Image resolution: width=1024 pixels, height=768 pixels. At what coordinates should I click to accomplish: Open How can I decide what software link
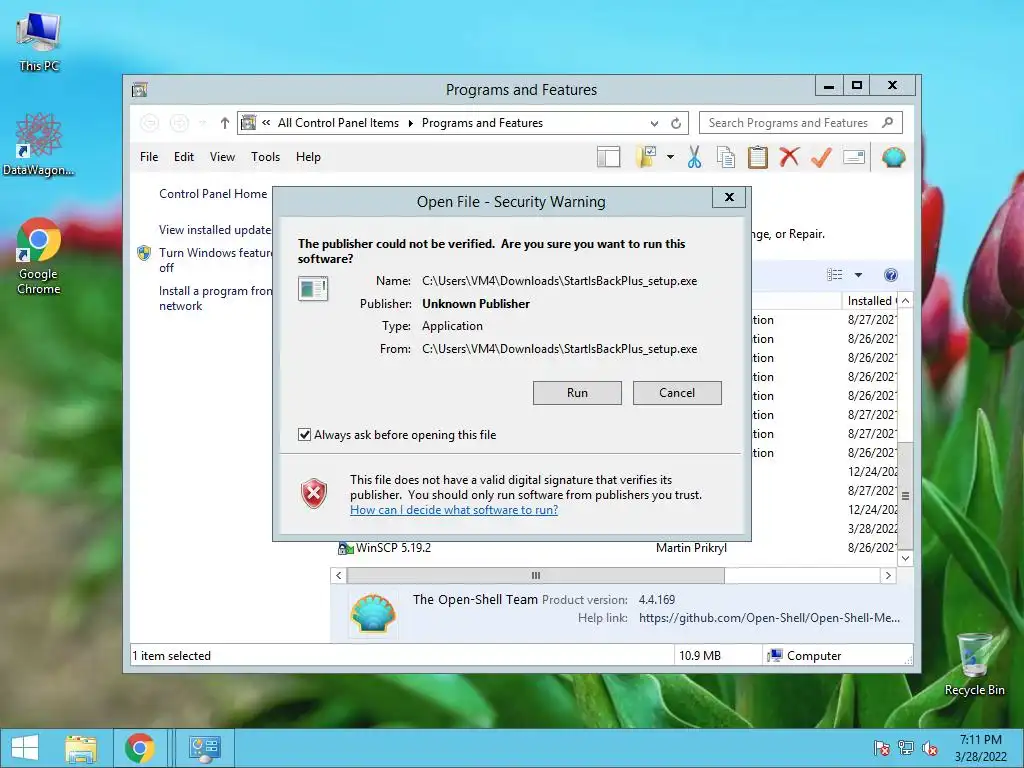(x=454, y=510)
